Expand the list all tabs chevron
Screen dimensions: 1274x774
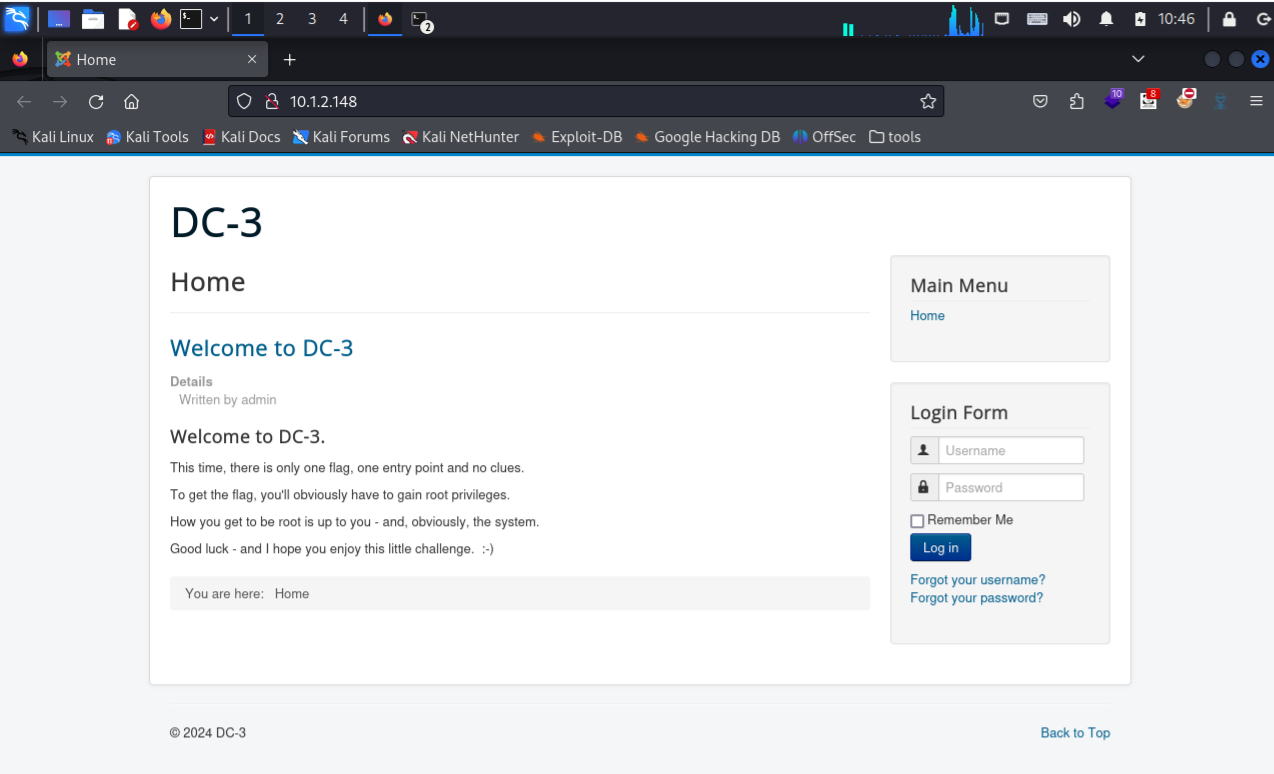[x=1138, y=59]
